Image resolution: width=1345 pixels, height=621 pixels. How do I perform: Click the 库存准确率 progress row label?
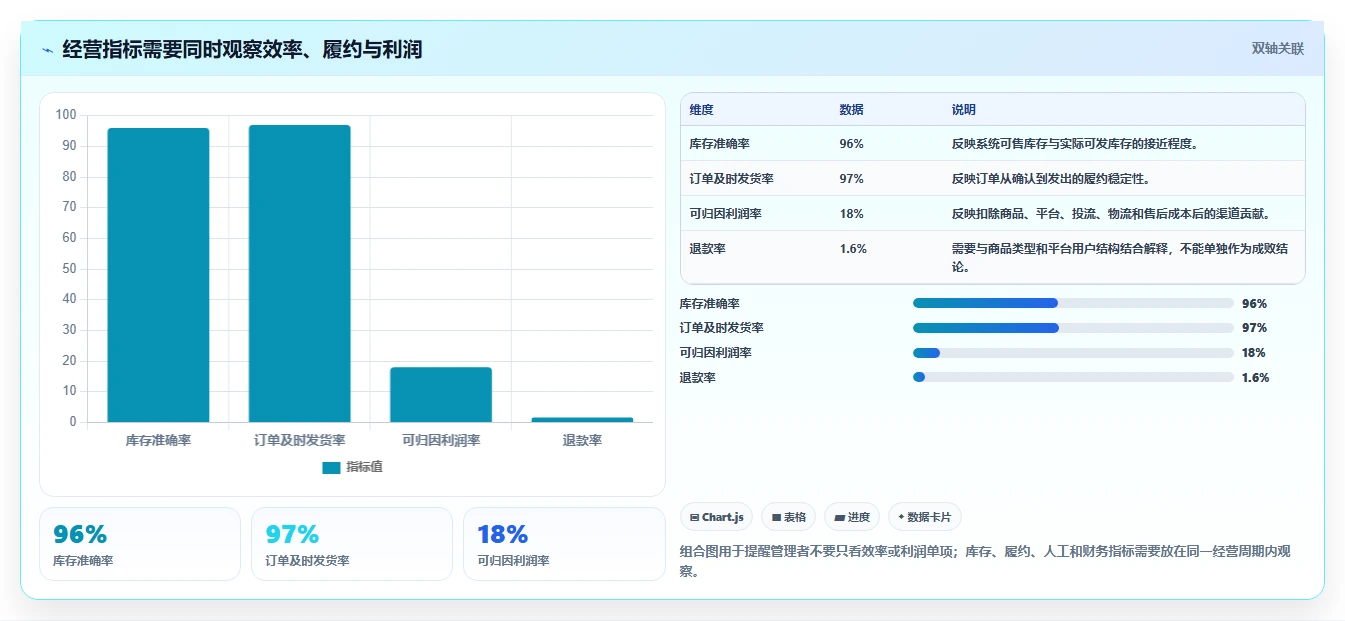[710, 304]
